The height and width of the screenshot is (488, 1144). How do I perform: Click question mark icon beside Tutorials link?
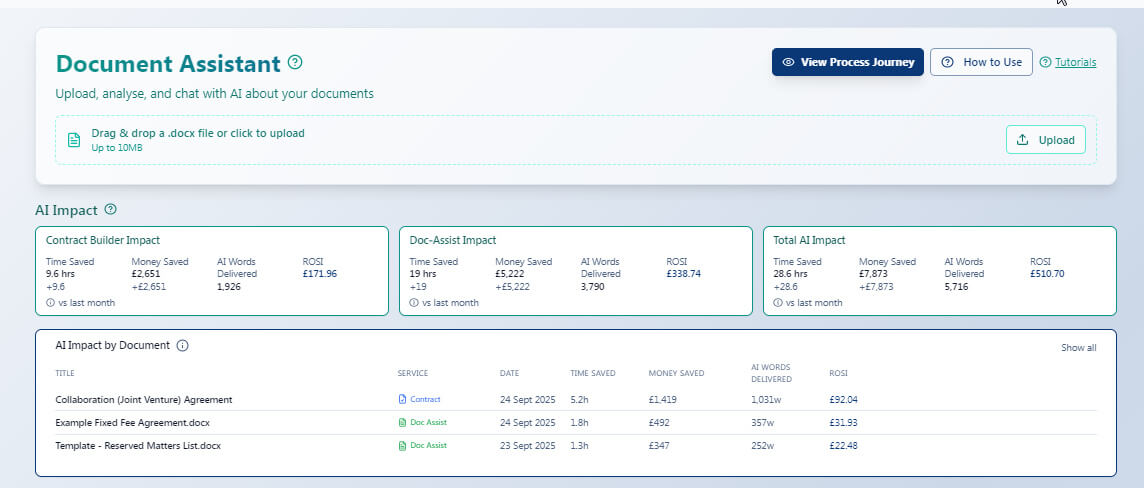pos(1045,62)
